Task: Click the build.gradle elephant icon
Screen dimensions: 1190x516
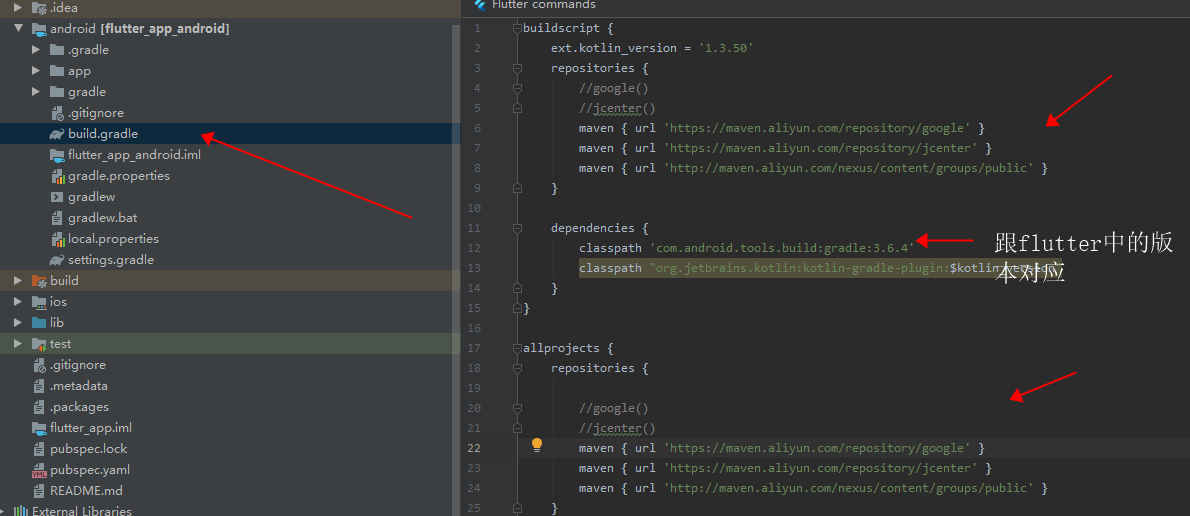Action: 56,134
